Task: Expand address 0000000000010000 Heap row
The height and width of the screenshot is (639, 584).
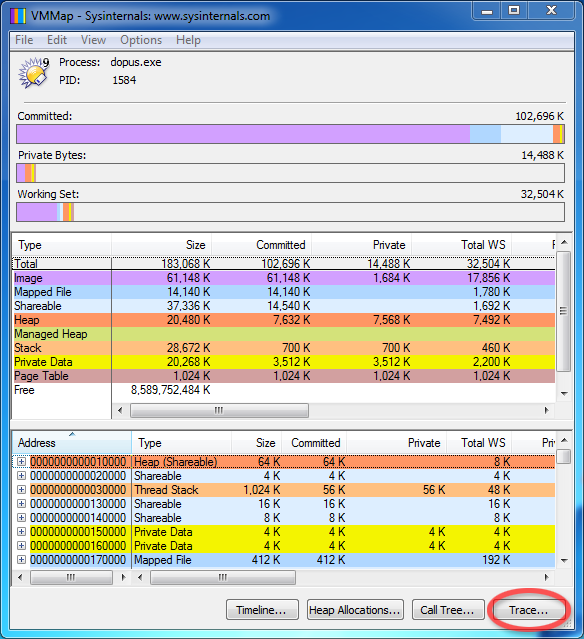Action: [x=21, y=462]
